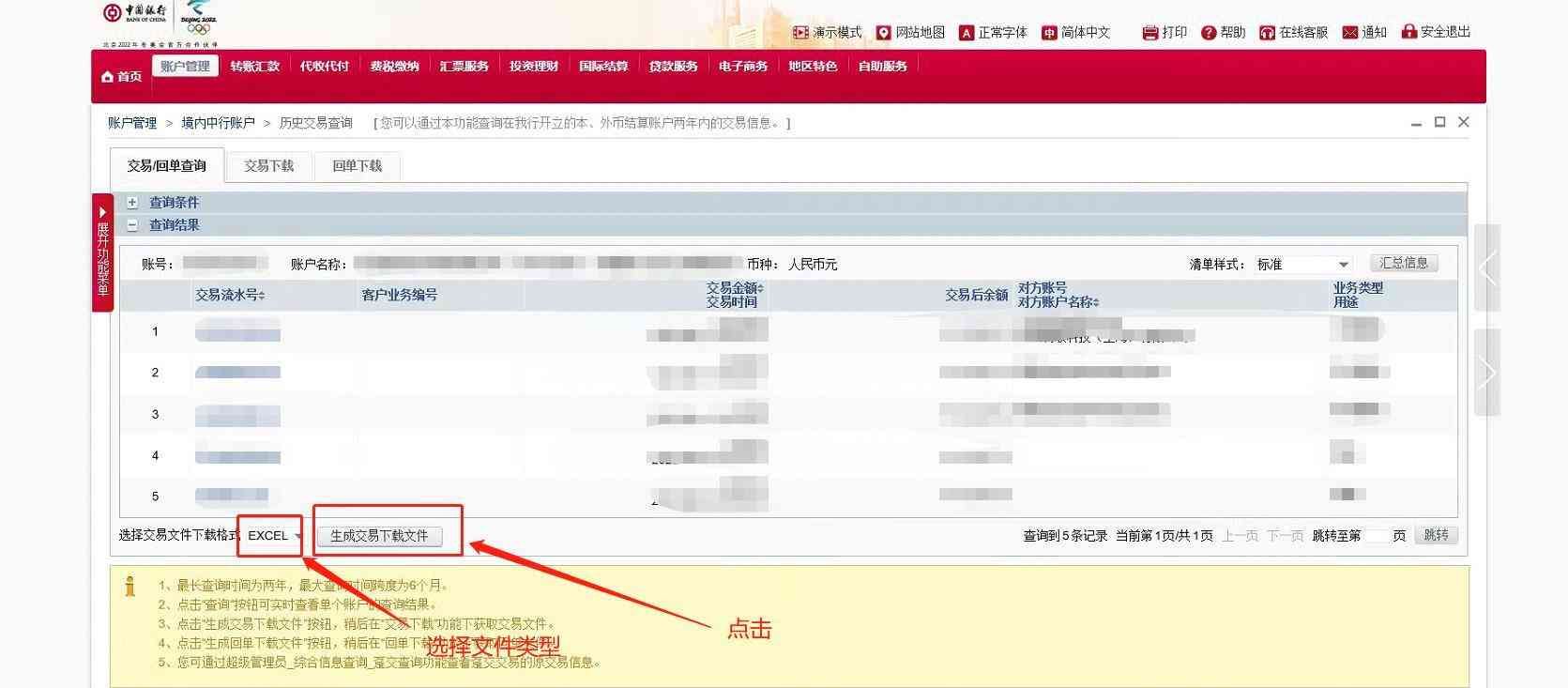Click the 跳转至第 page number field
Image resolution: width=1568 pixels, height=688 pixels.
1376,536
